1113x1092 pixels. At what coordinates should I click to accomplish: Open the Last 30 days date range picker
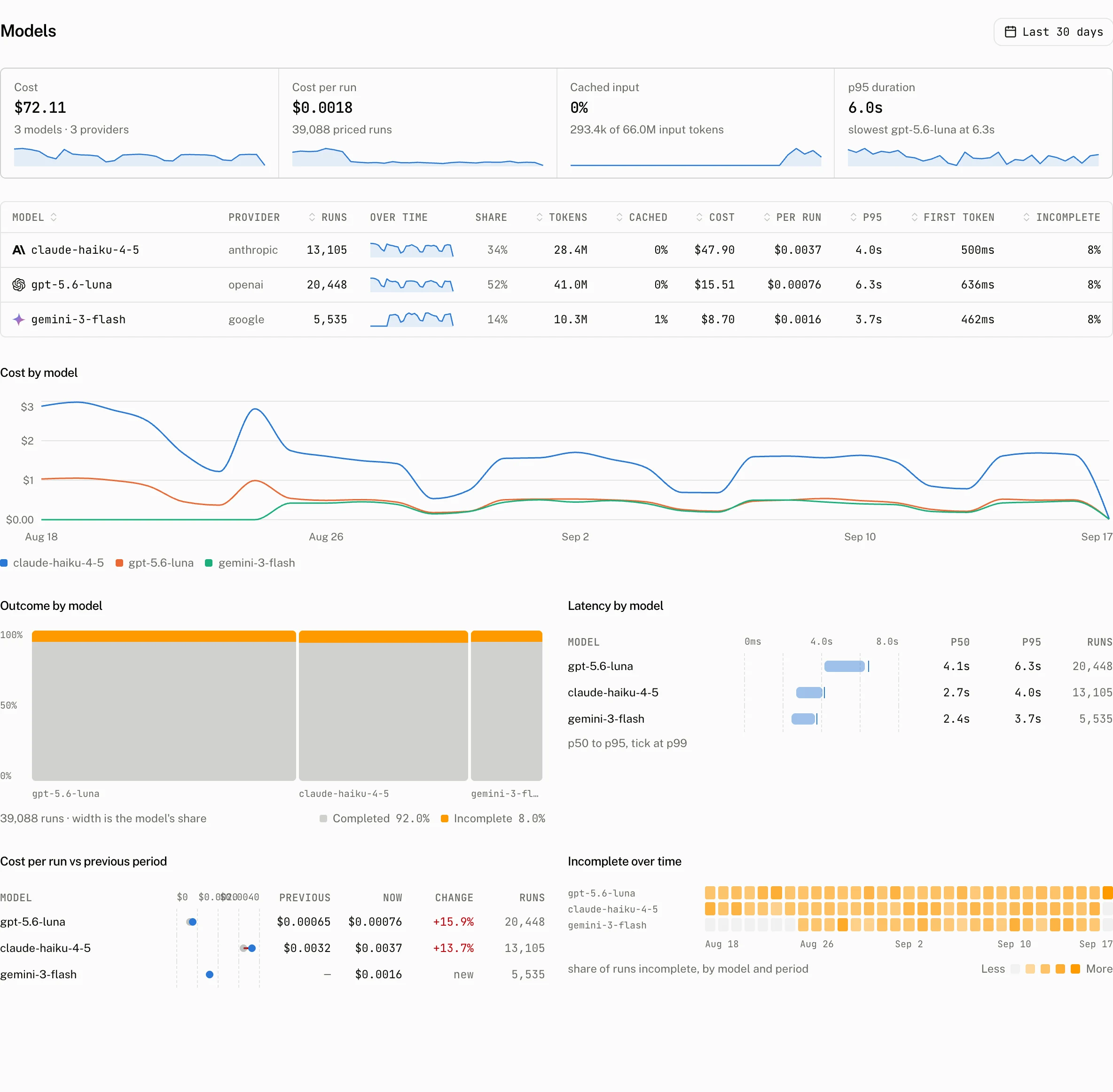coord(1053,32)
